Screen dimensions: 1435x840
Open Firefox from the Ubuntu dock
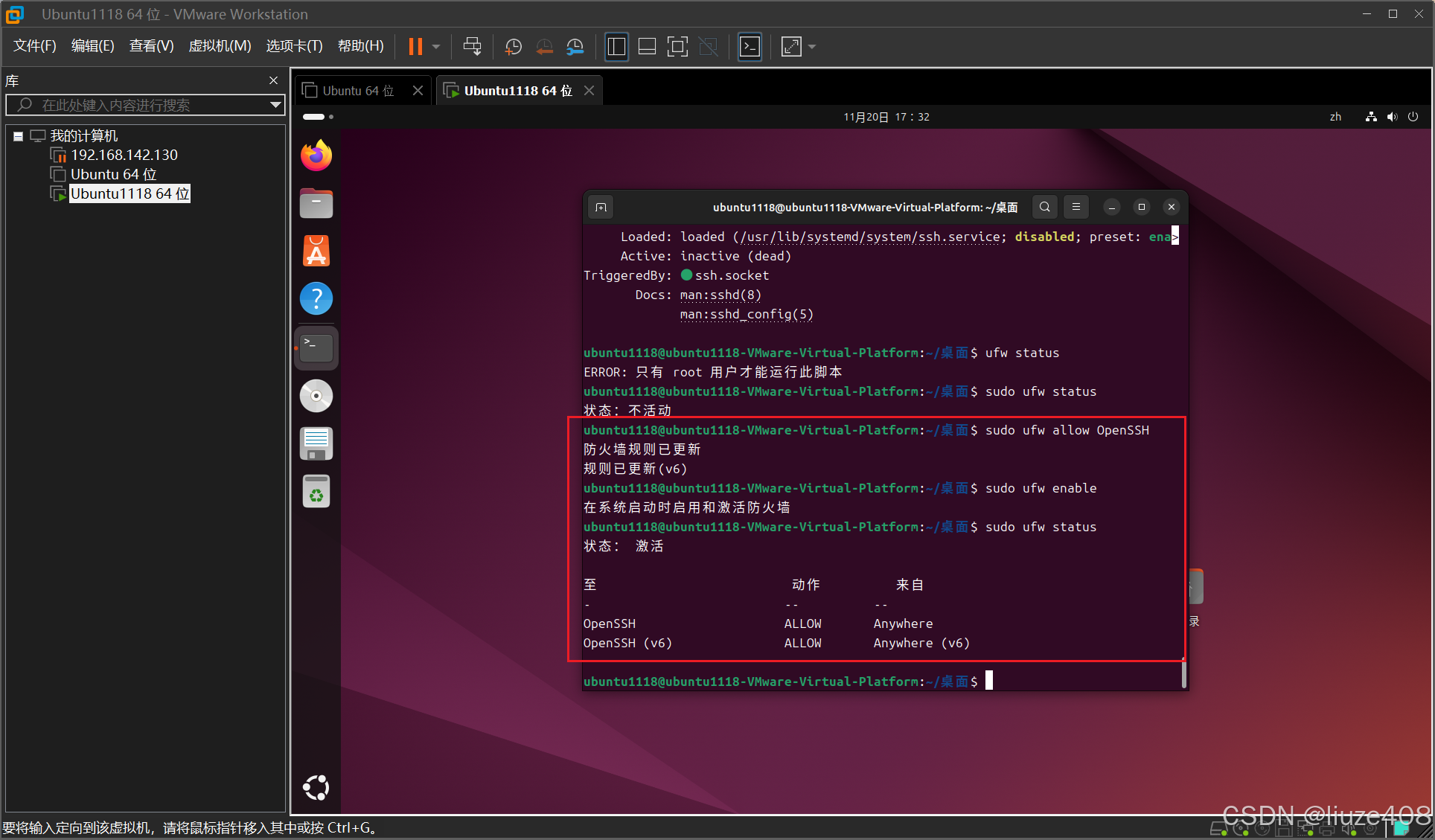pos(316,155)
